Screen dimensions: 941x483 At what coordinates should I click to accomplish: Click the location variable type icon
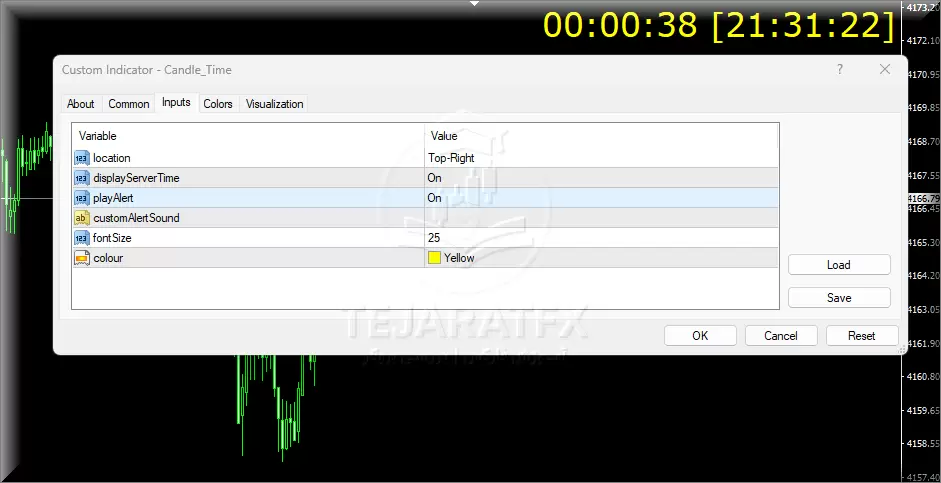(81, 158)
